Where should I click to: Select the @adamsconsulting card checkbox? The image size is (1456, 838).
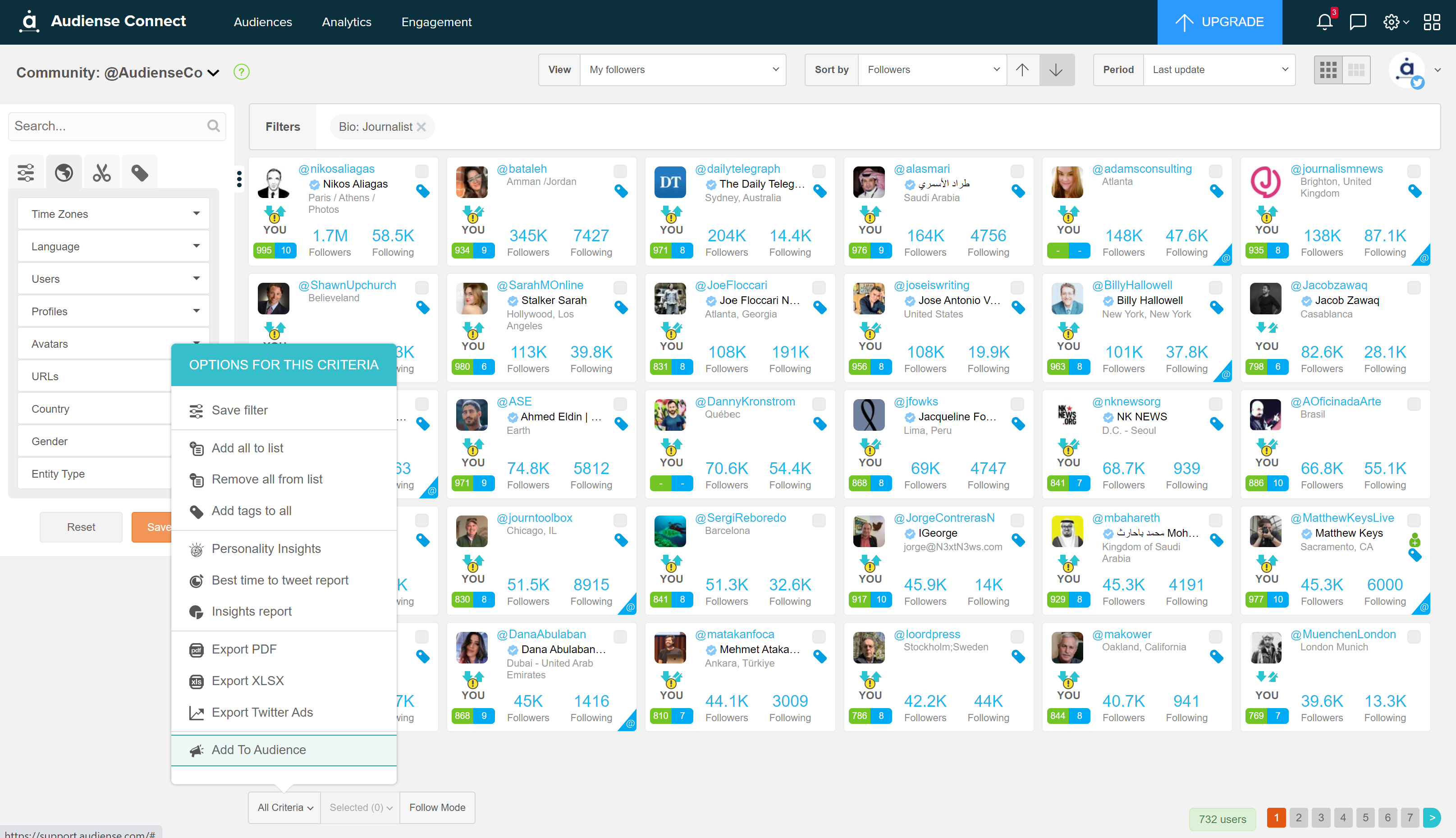(x=1216, y=171)
